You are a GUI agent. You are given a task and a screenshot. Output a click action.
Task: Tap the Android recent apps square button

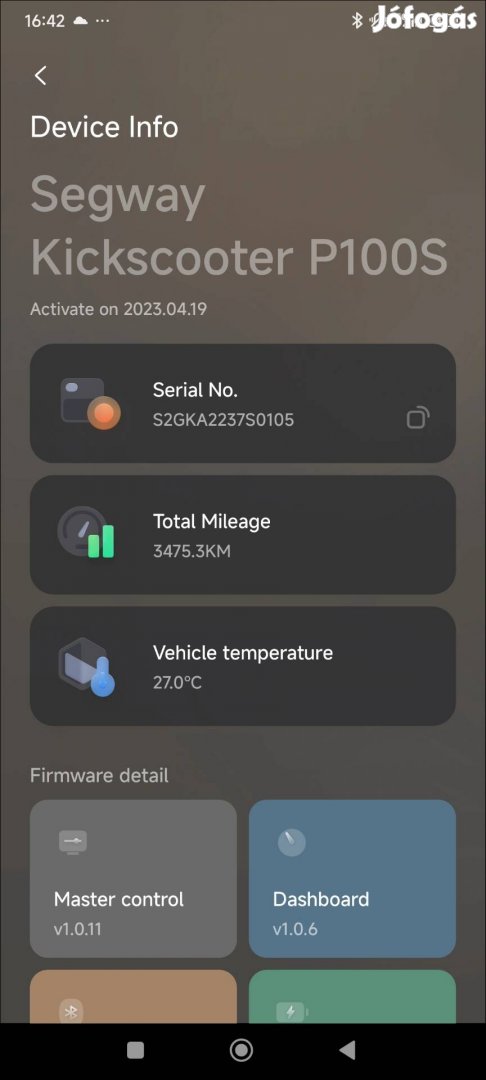[x=136, y=1050]
